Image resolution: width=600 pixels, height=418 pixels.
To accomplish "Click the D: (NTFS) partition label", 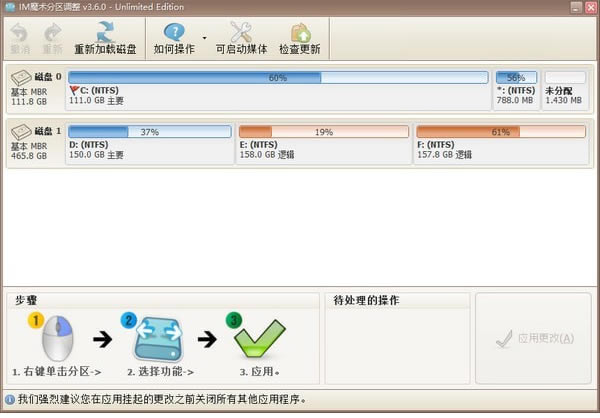I will coord(89,145).
